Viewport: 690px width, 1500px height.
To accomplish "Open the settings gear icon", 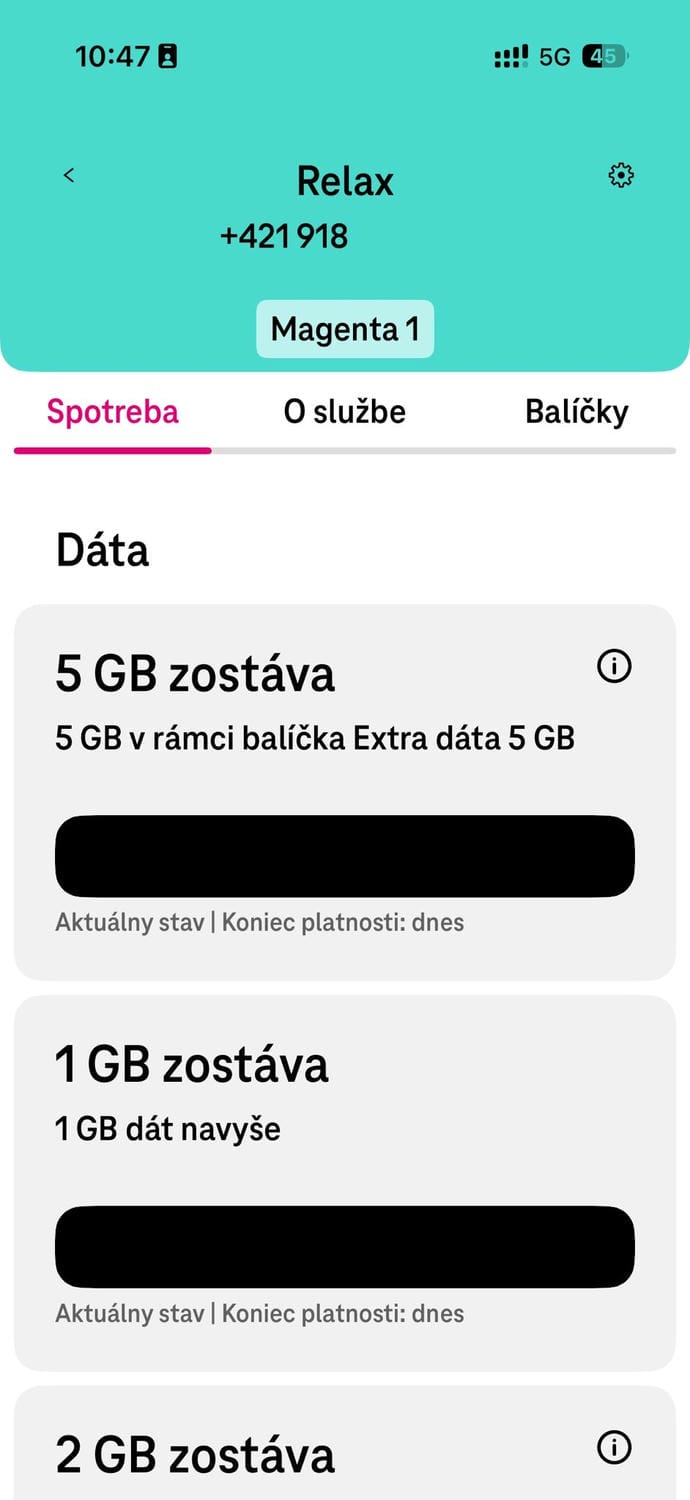I will point(620,175).
